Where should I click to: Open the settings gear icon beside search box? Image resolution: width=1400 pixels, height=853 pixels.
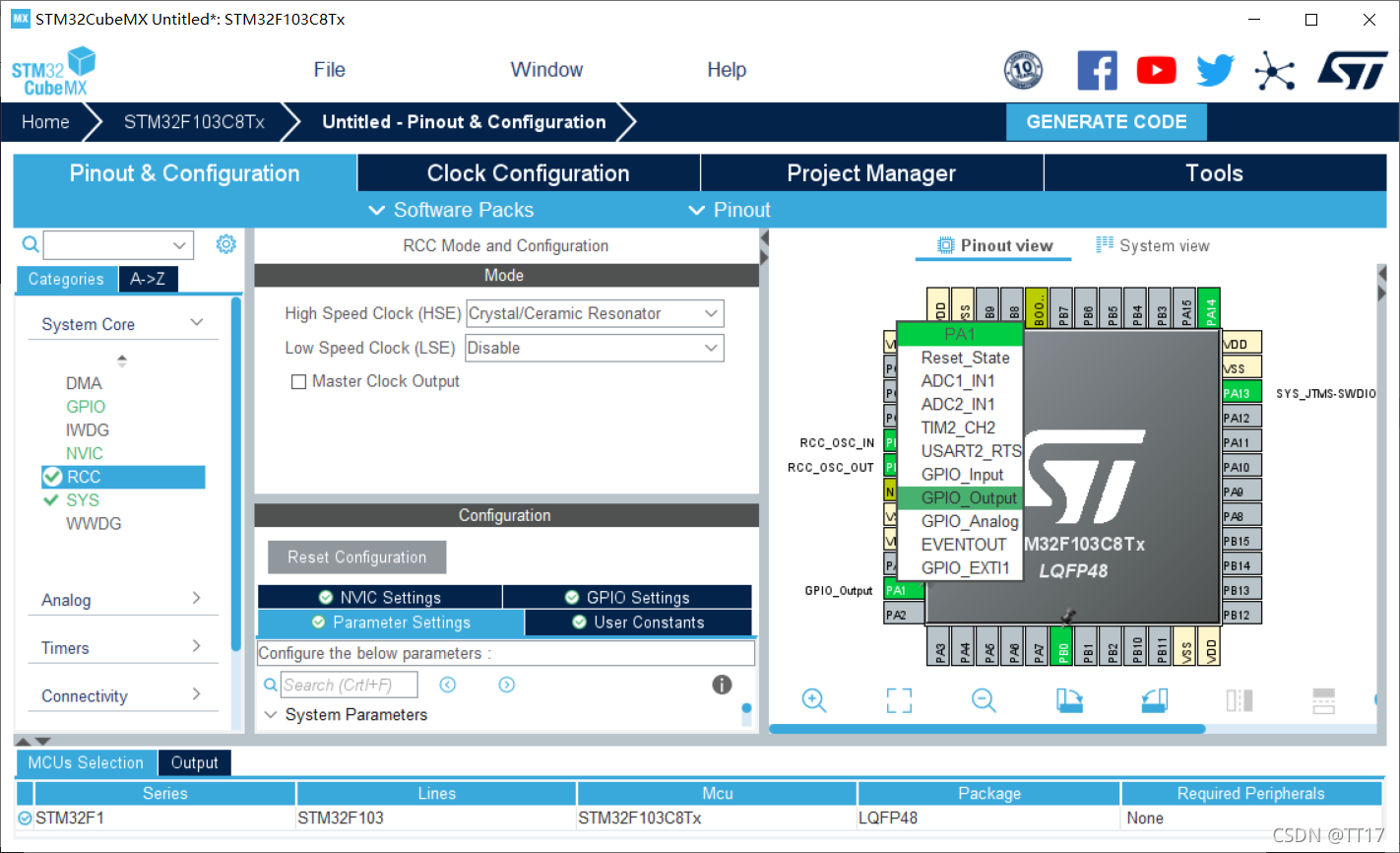tap(226, 243)
